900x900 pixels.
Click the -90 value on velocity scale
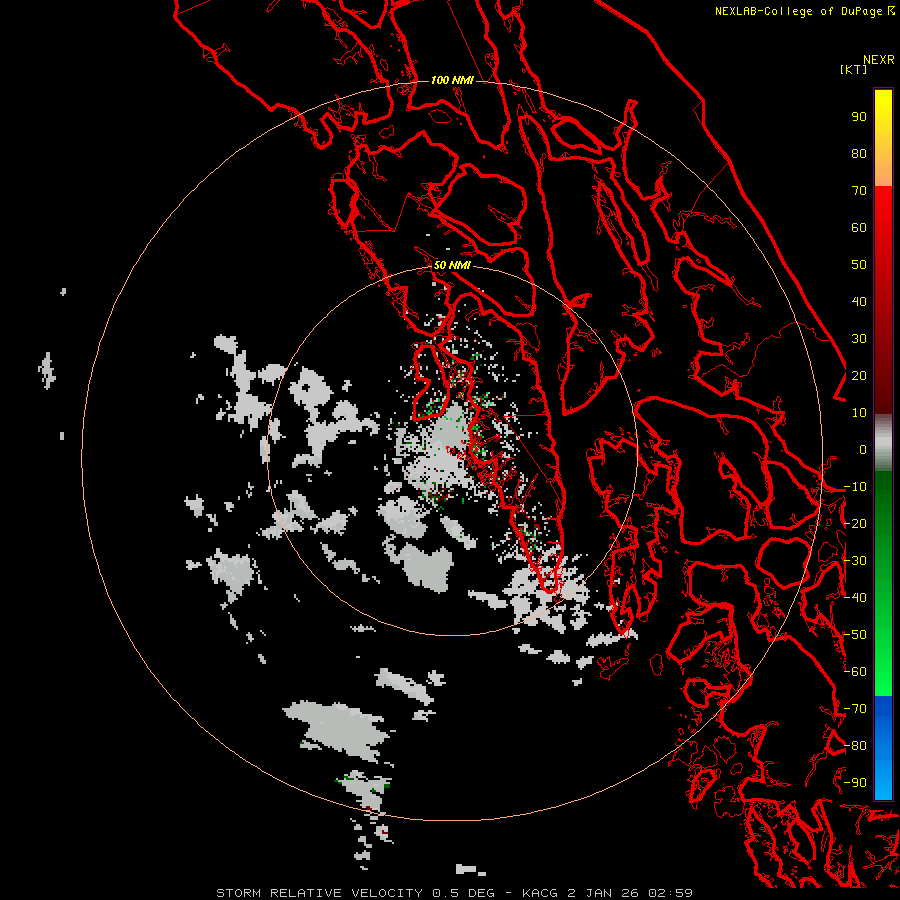tap(855, 782)
